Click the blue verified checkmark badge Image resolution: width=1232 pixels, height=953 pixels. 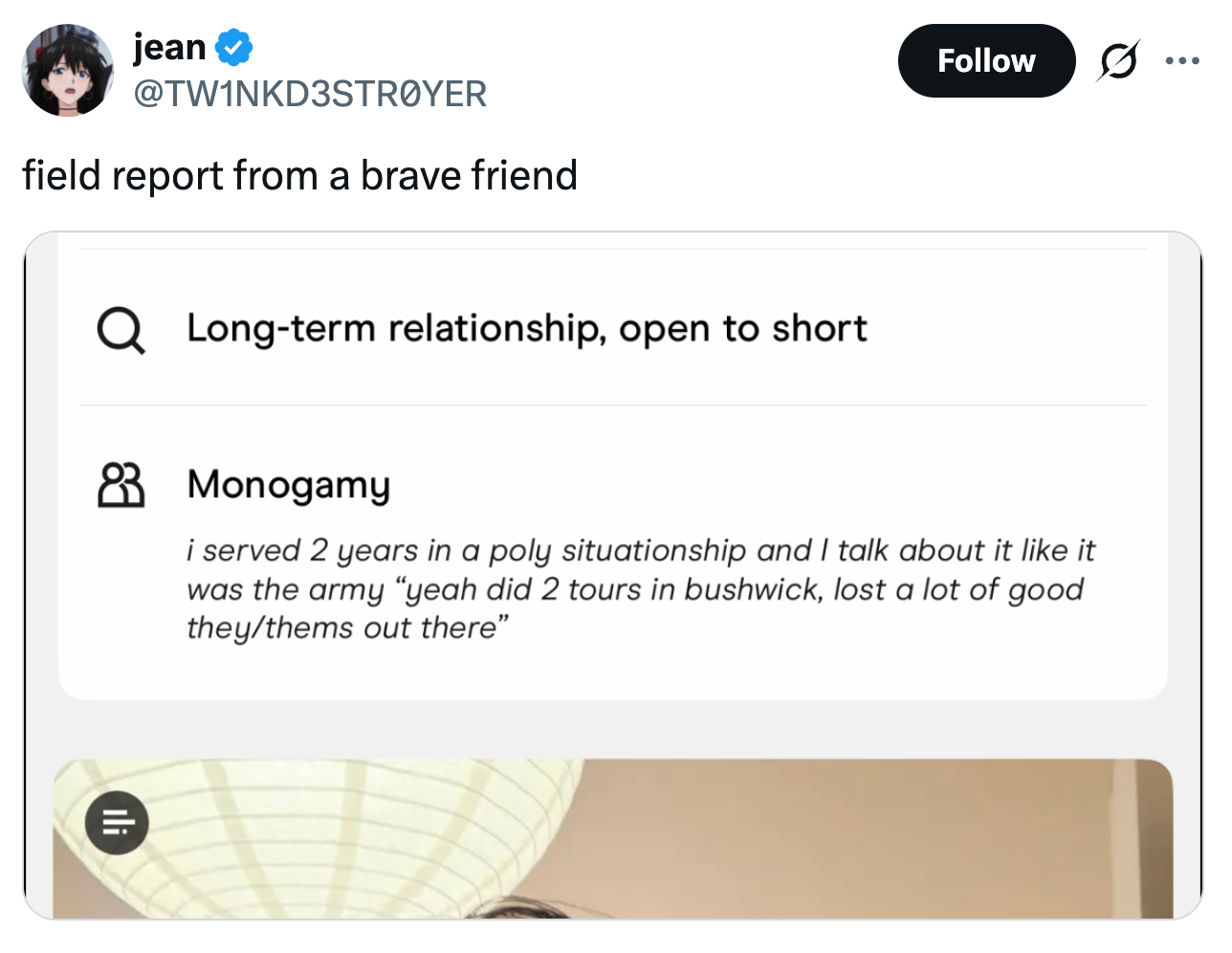[x=233, y=46]
